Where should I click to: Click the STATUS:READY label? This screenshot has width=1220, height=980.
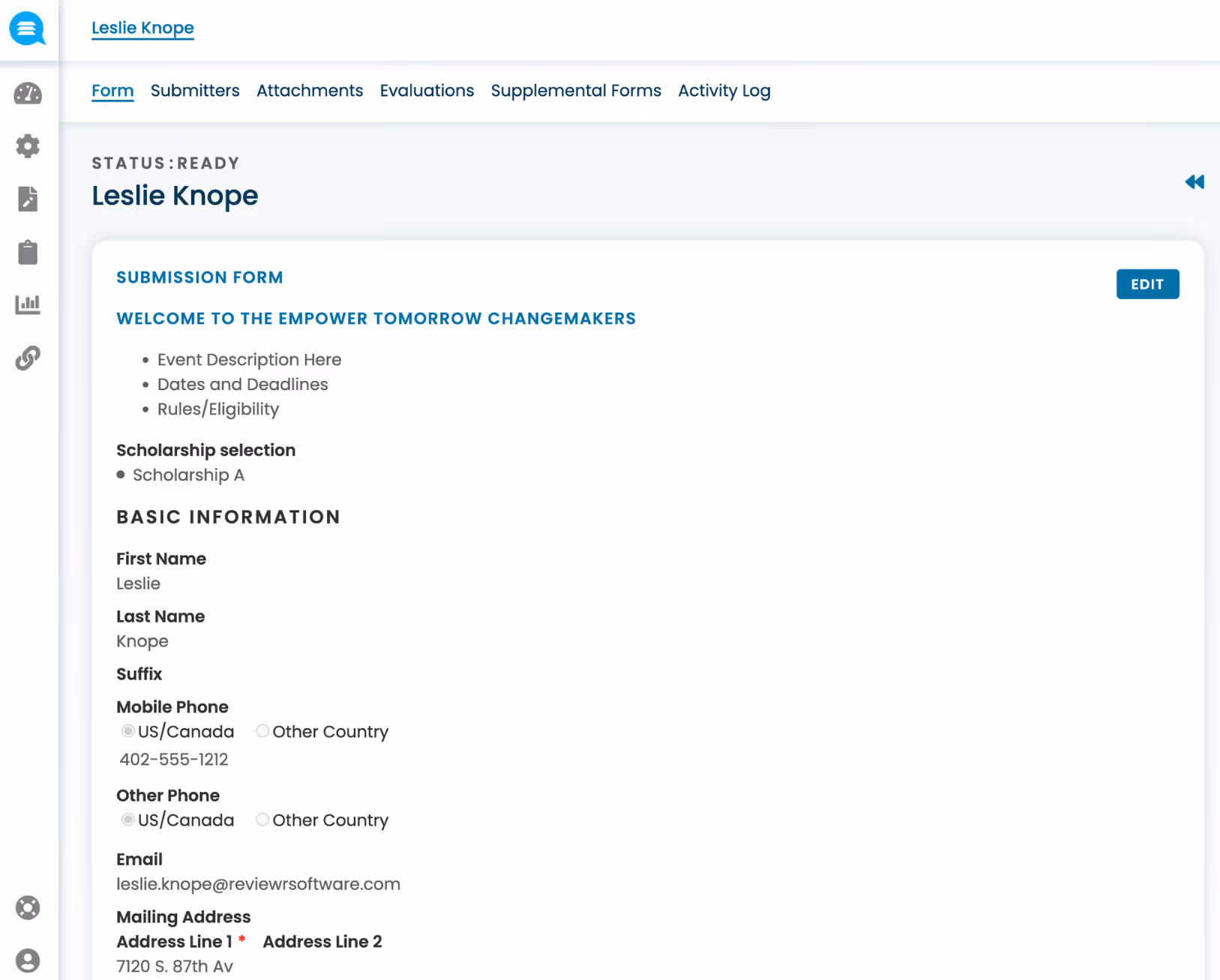coord(166,163)
